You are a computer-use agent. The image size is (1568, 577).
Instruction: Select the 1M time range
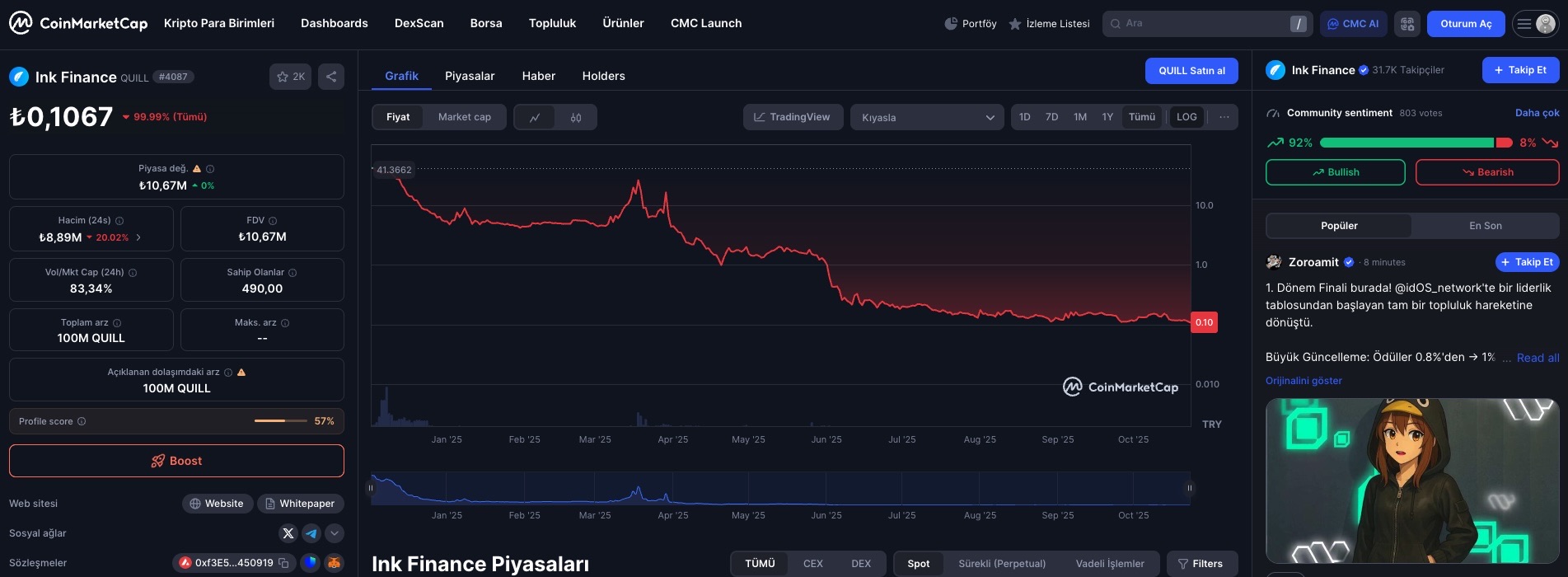(1080, 117)
